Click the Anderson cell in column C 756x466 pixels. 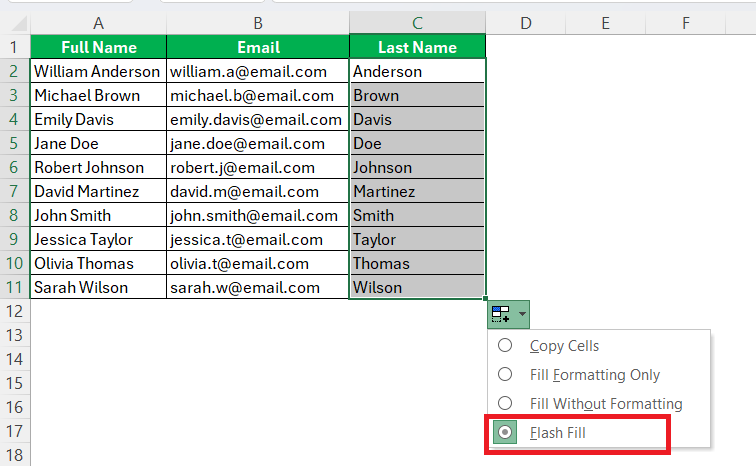[x=418, y=71]
